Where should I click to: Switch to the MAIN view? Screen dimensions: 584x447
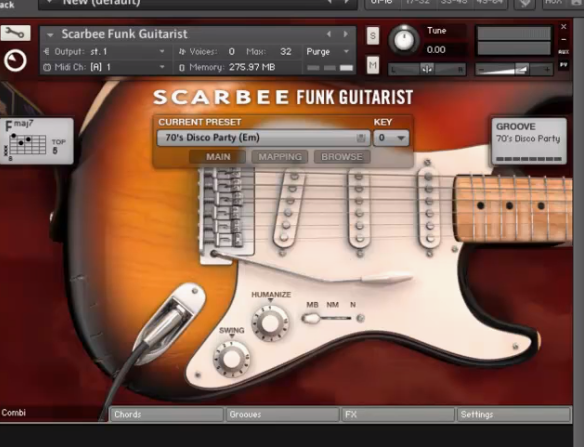pyautogui.click(x=218, y=157)
